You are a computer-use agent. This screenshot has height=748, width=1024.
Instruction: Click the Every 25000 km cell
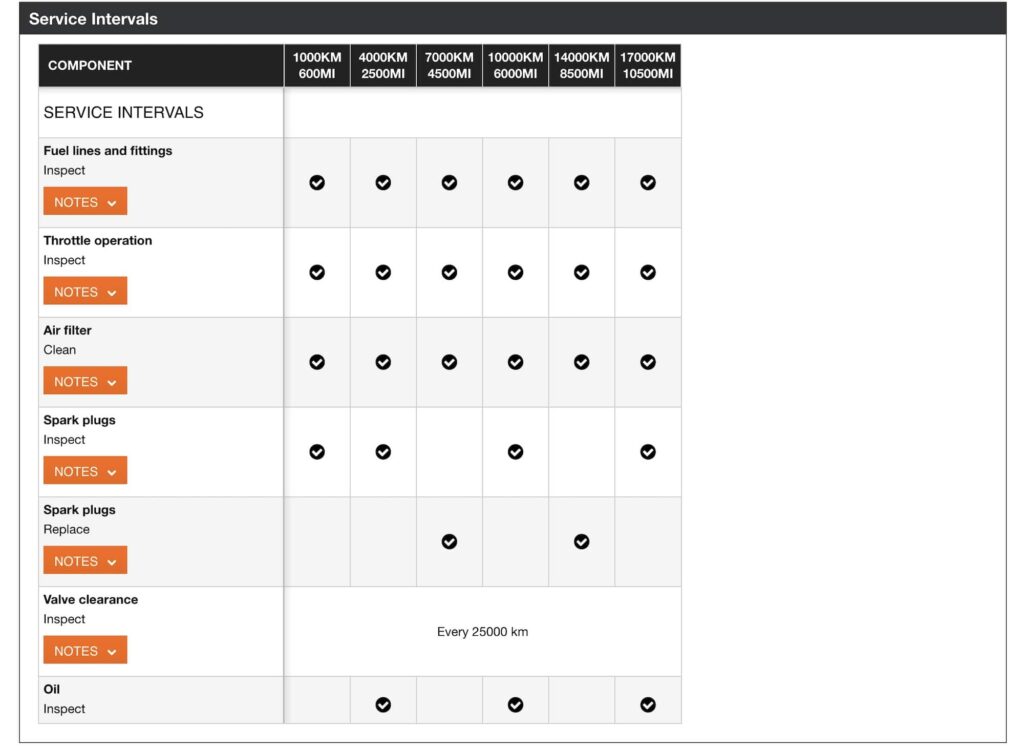484,631
